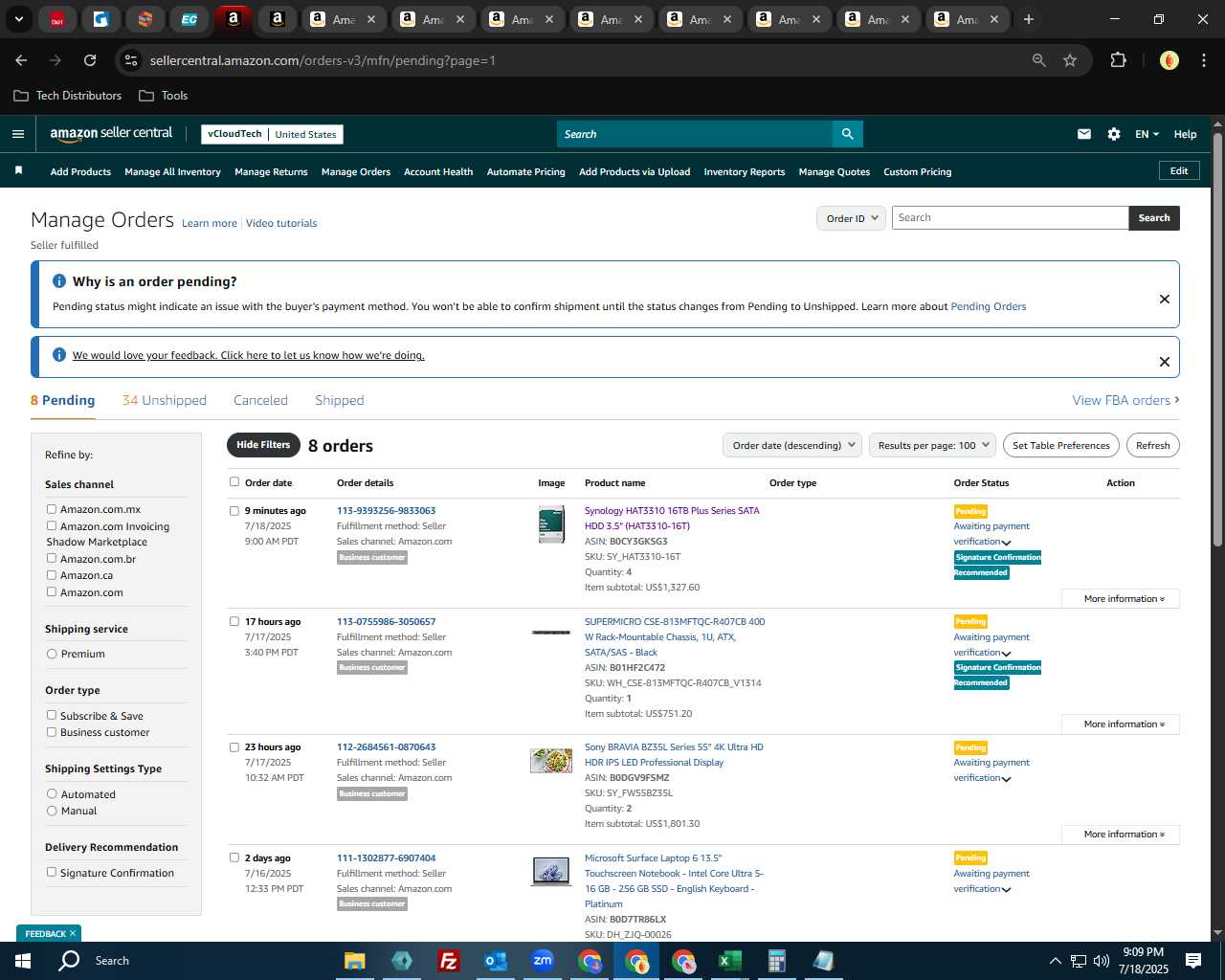
Task: Click the Hide Filters button
Action: click(263, 445)
